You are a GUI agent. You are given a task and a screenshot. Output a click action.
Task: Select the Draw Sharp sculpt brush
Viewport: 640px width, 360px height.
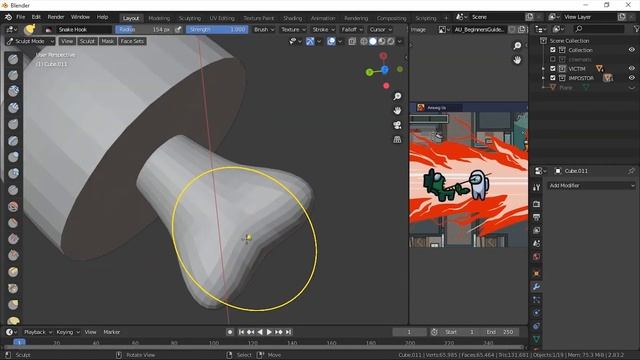click(13, 75)
